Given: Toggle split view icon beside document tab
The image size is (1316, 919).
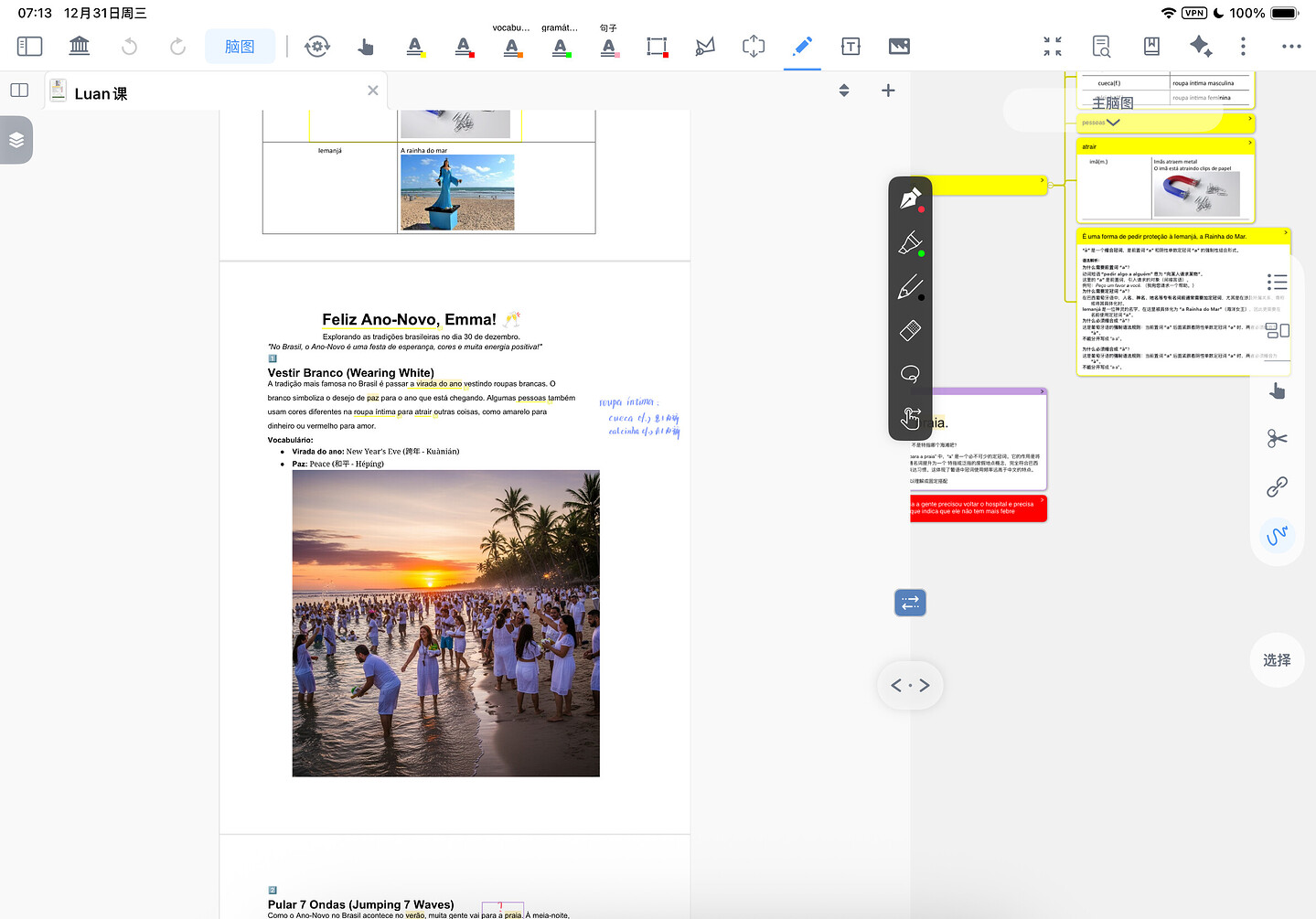Looking at the screenshot, I should pos(19,91).
